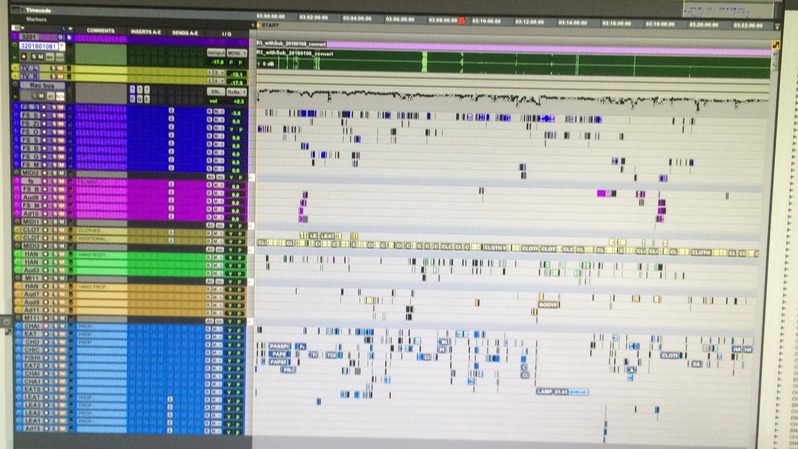Click the arrow icon at right end of the Markers ruler
The height and width of the screenshot is (449, 798).
777,26
